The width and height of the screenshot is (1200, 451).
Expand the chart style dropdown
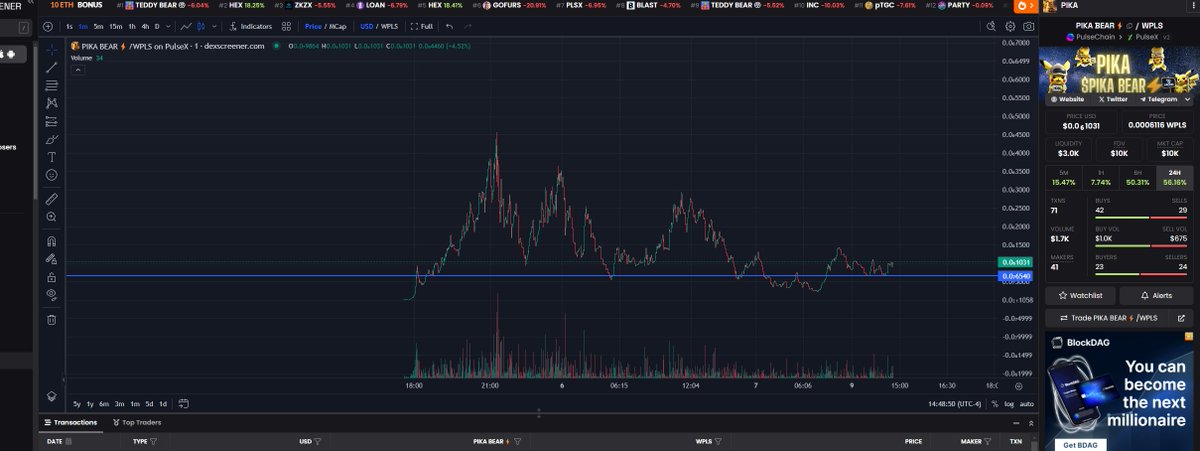pos(214,26)
